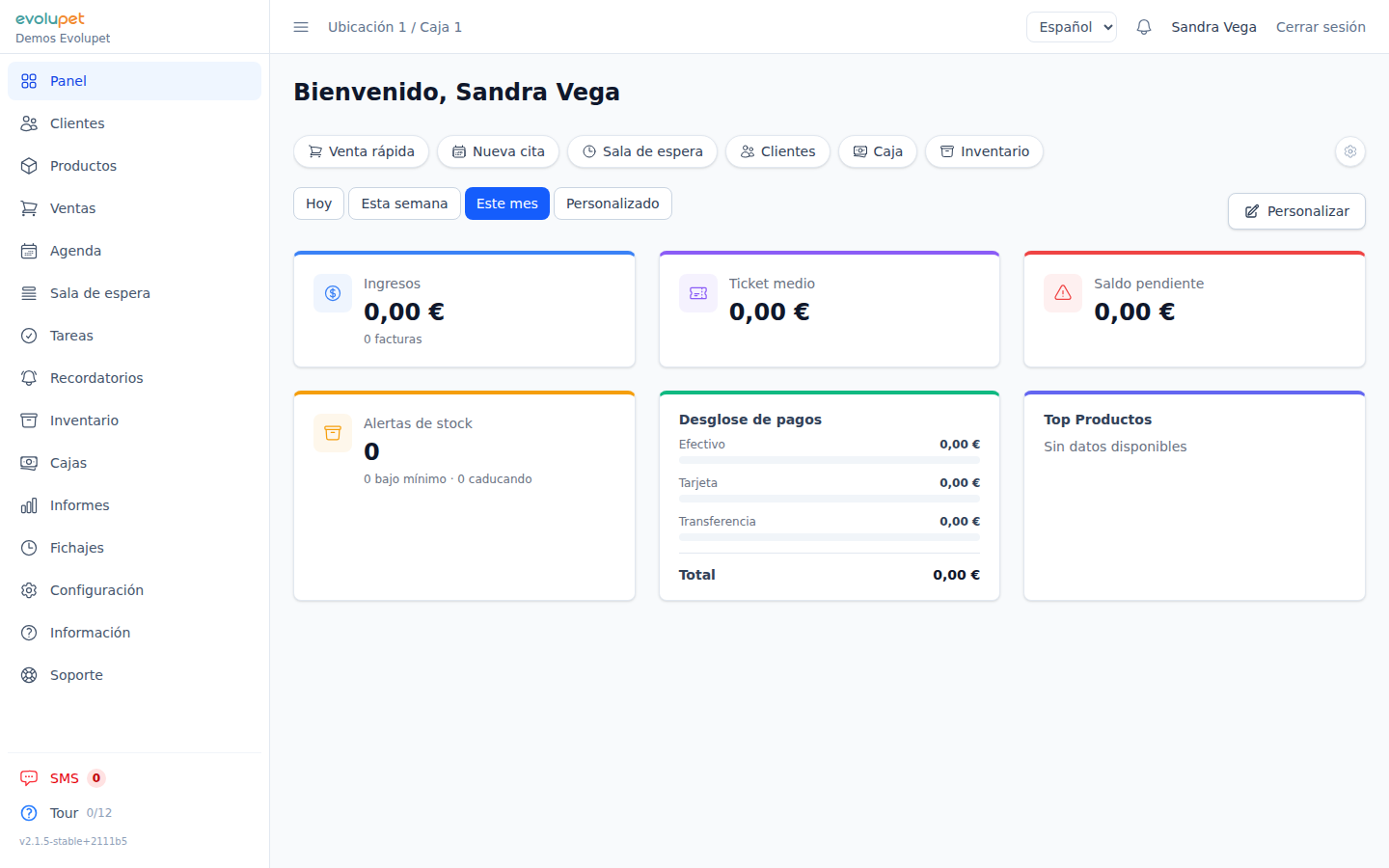The height and width of the screenshot is (868, 1389).
Task: Go to Informes in sidebar
Action: [x=79, y=505]
